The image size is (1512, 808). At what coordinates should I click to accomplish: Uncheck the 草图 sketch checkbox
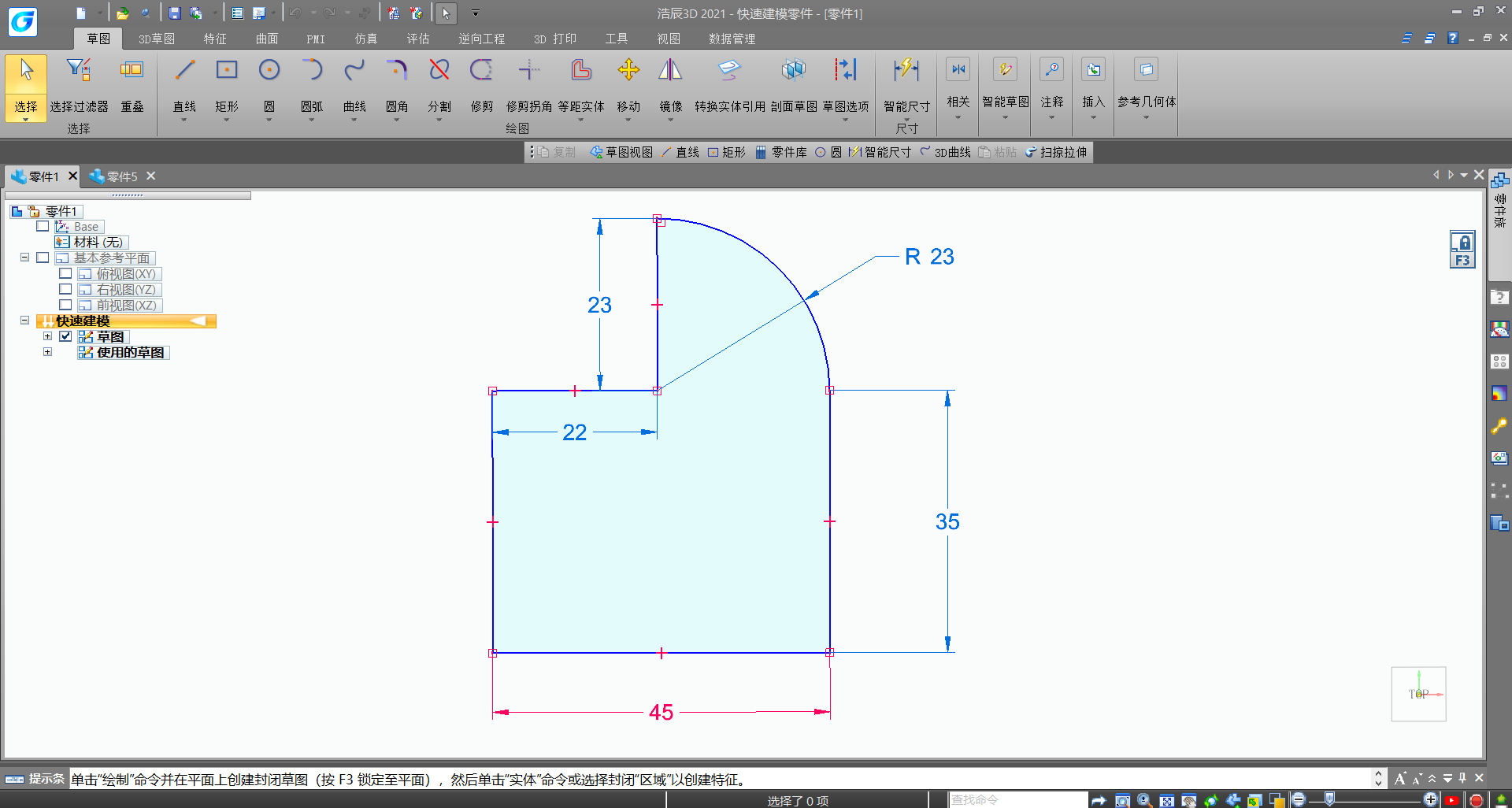click(x=65, y=336)
